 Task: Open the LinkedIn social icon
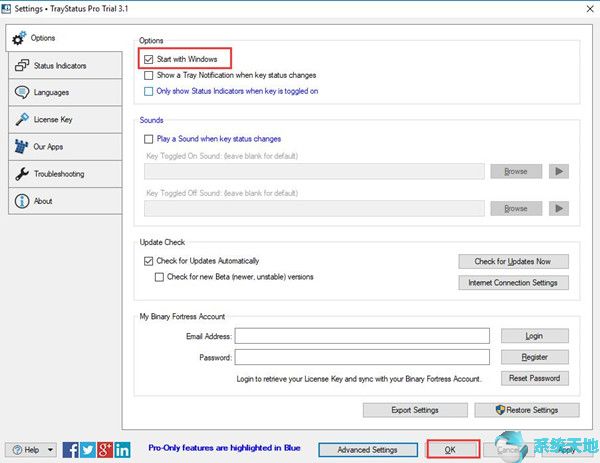(x=122, y=450)
